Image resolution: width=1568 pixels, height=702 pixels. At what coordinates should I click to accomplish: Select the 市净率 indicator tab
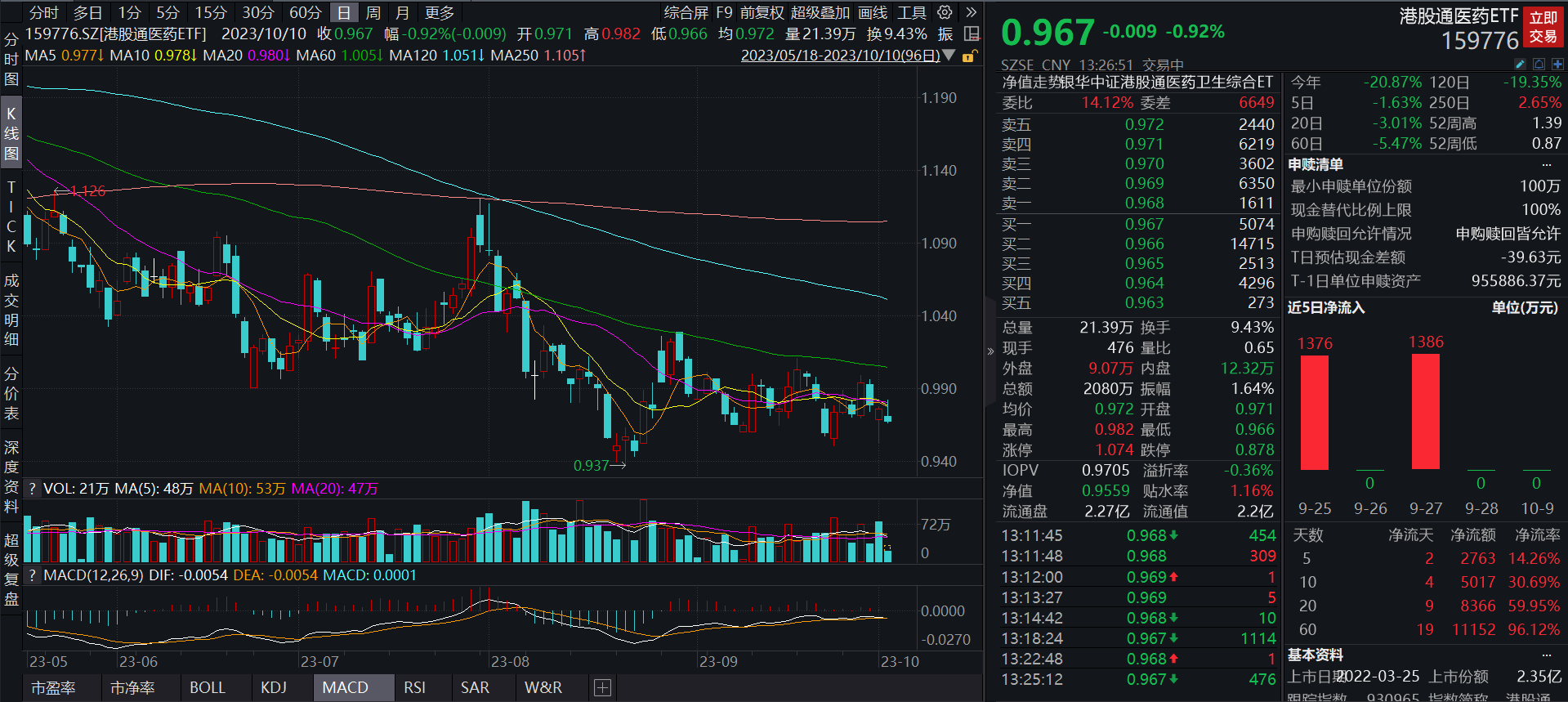(132, 687)
